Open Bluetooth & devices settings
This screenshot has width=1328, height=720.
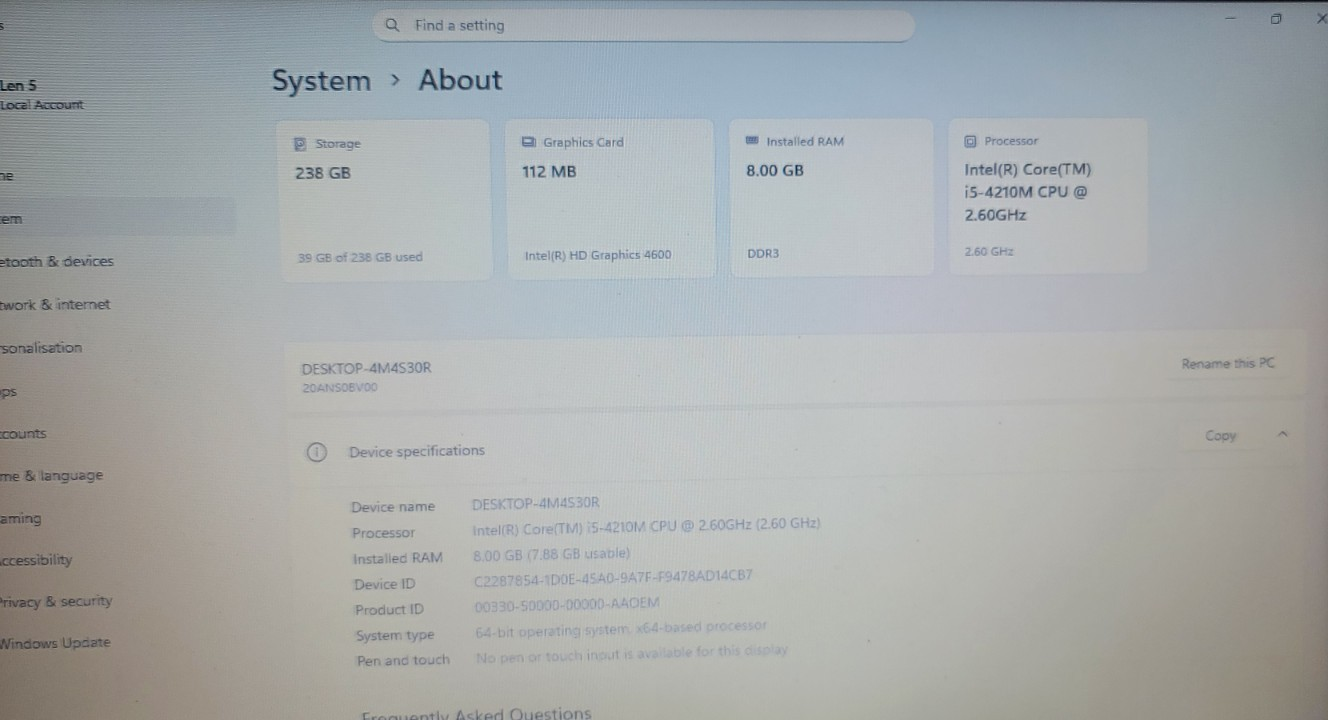[x=57, y=261]
